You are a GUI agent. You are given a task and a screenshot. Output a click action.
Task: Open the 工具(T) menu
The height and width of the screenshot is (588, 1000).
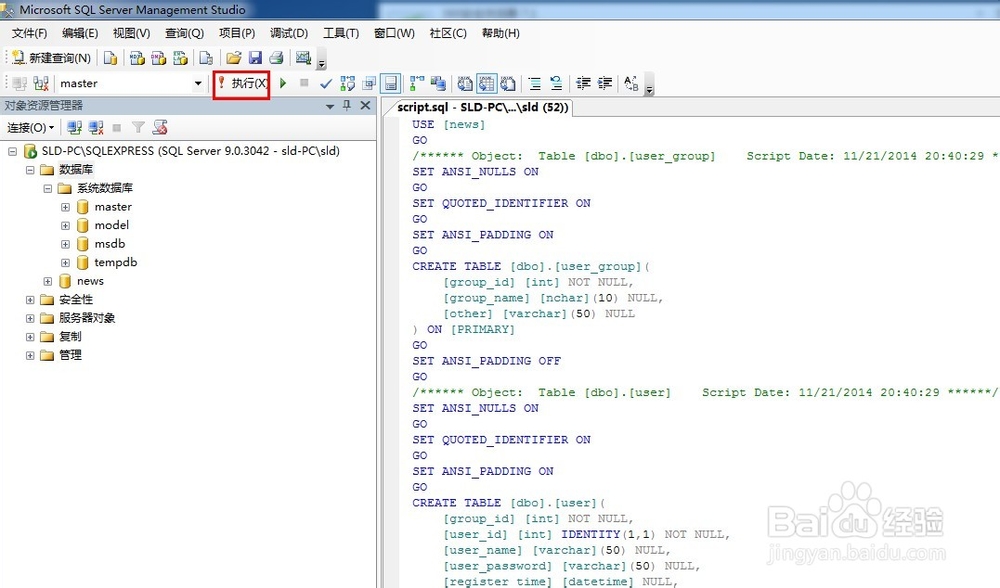[x=341, y=33]
